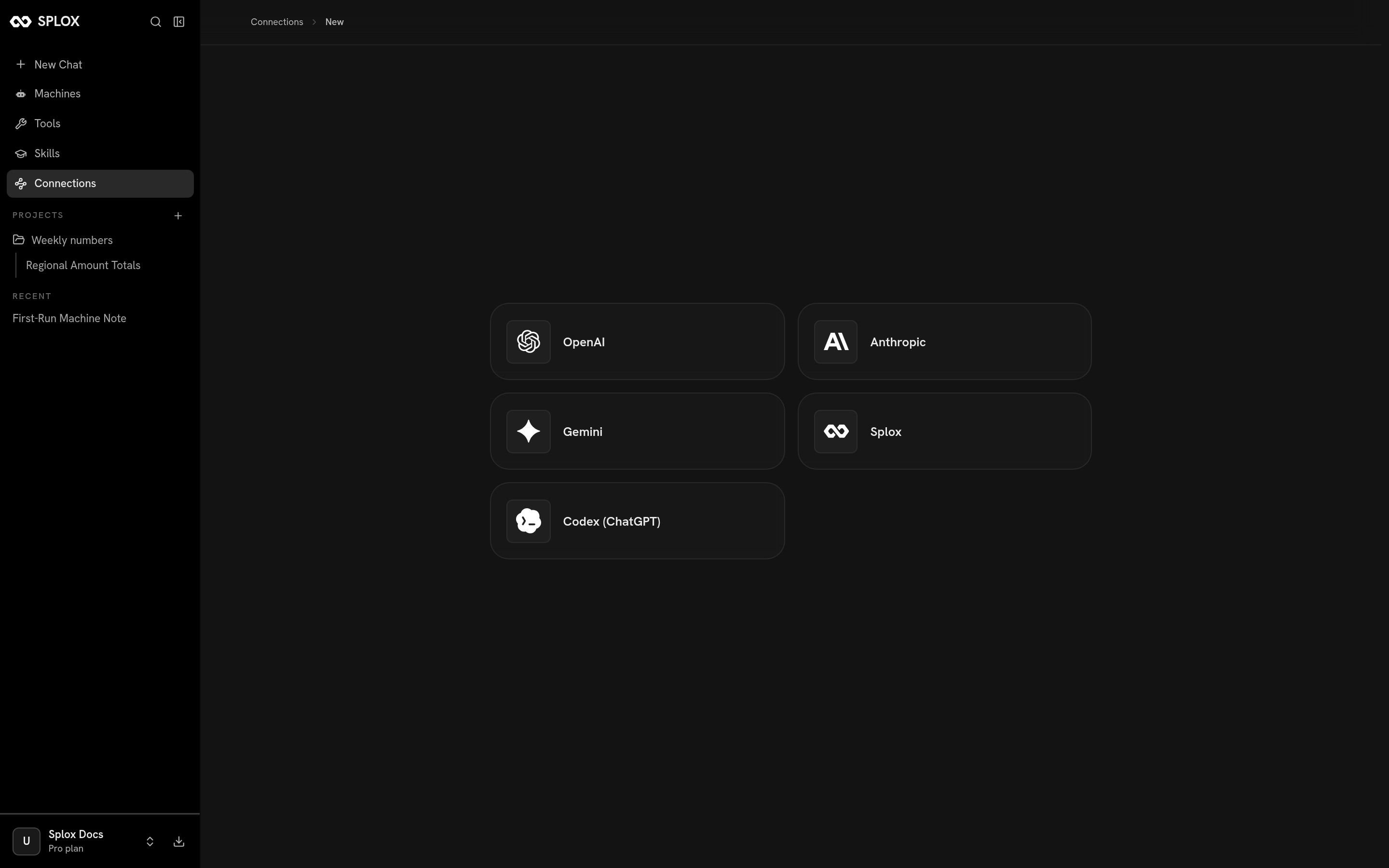Choose the Anthropic connection card

click(944, 341)
